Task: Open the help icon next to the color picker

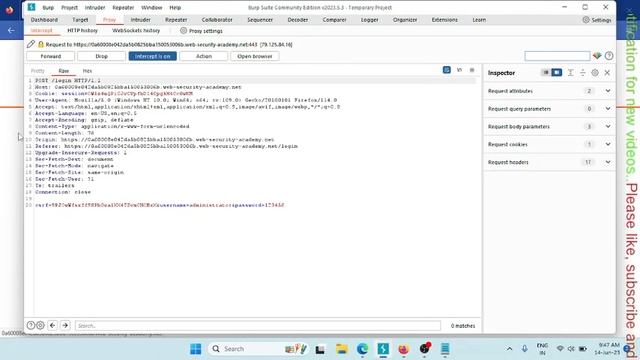Action: (609, 56)
